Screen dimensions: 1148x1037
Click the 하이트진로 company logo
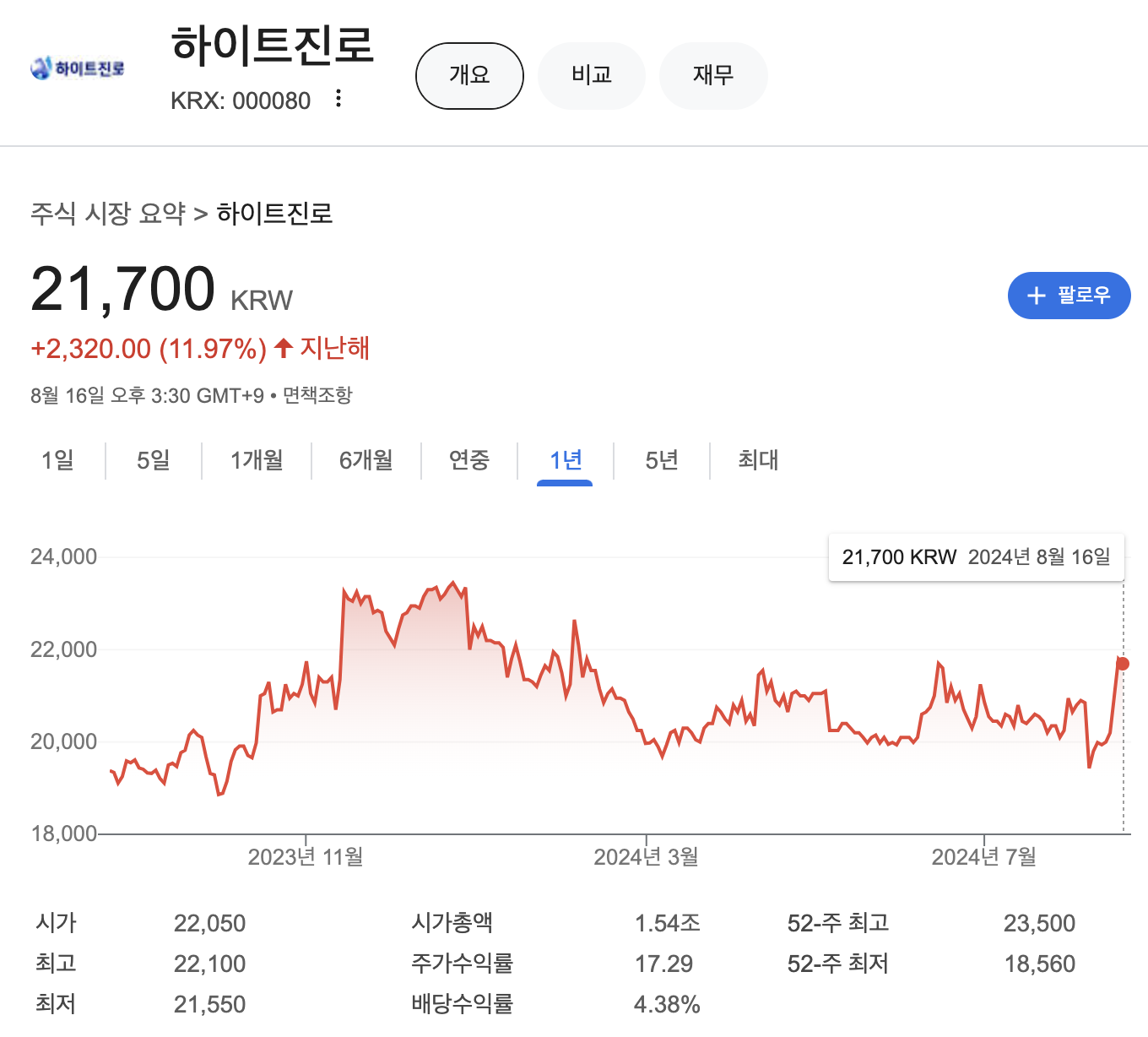pos(78,68)
